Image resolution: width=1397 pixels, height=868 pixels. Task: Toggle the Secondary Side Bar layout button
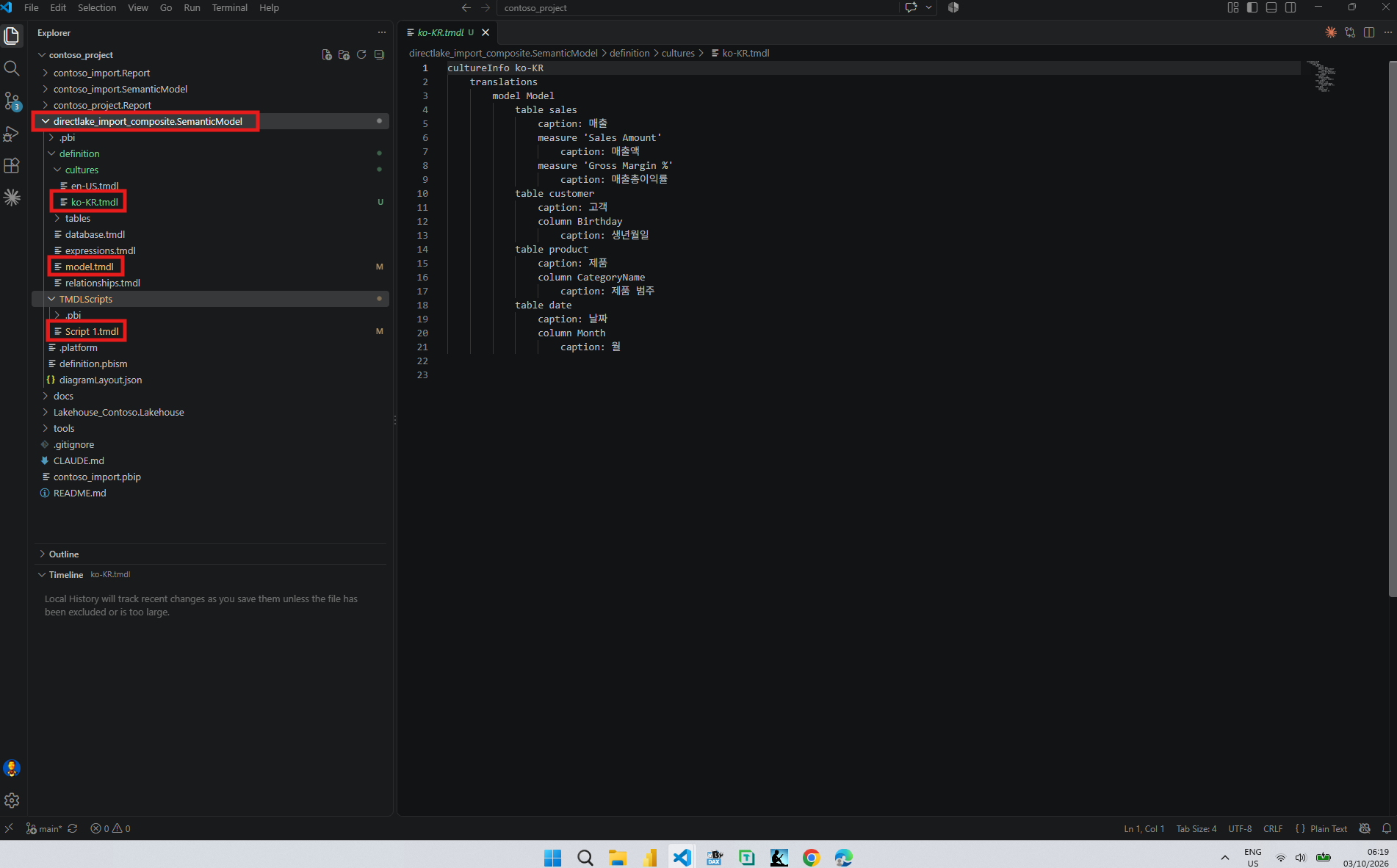1290,7
